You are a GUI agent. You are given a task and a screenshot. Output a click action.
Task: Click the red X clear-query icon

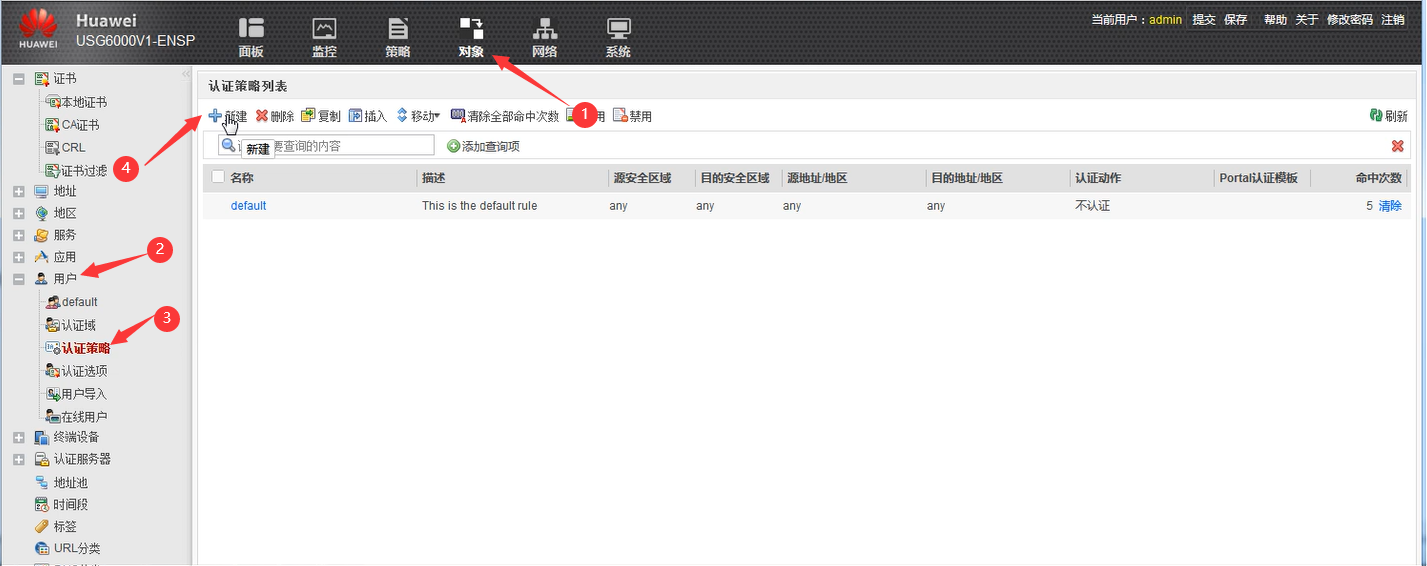pos(1397,146)
